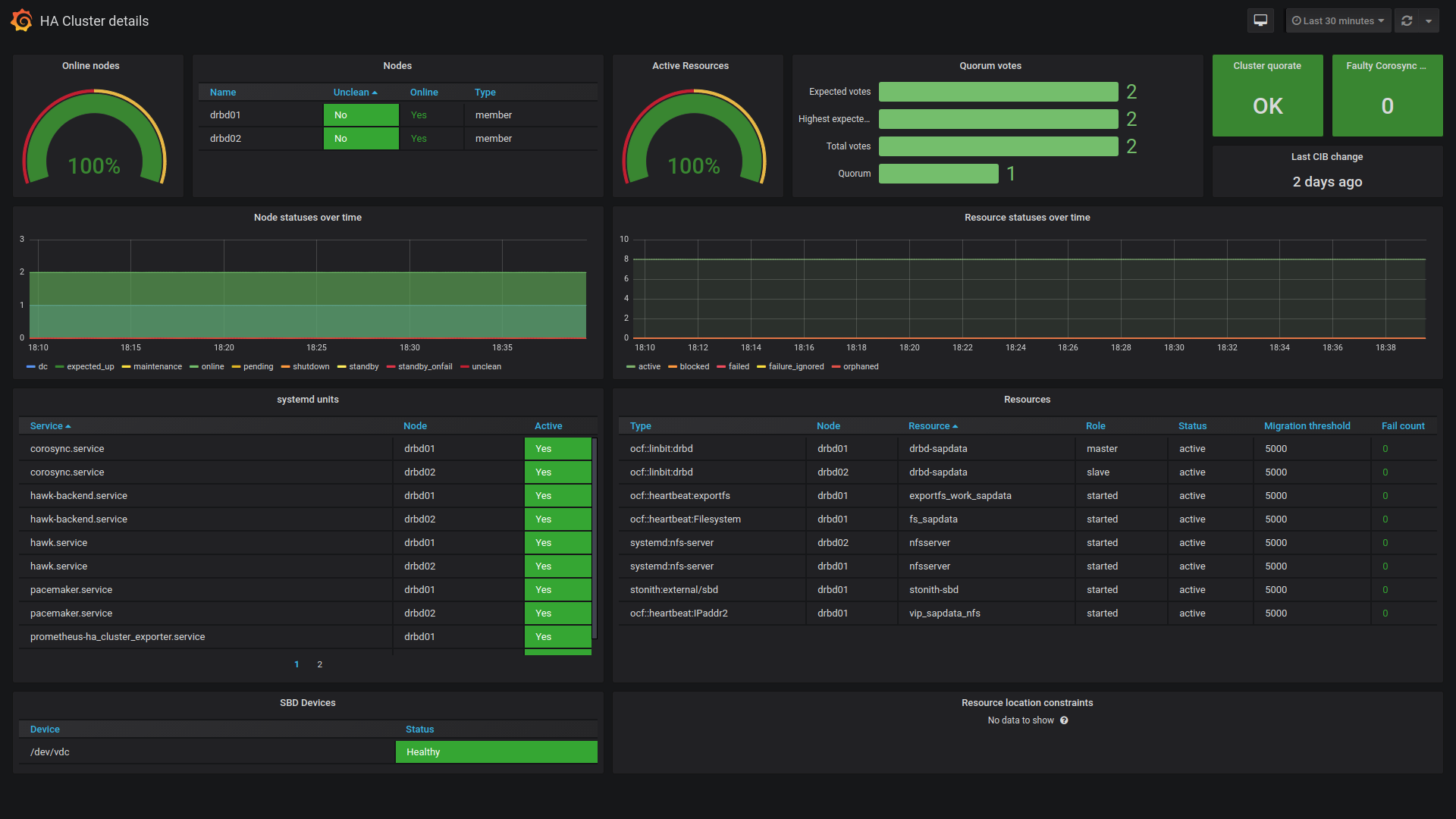This screenshot has height=819, width=1456.
Task: Open the Last 30 minutes time picker
Action: click(x=1338, y=20)
